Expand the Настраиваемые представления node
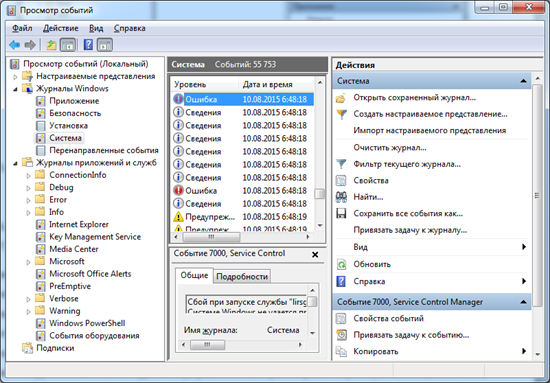This screenshot has width=550, height=383. pyautogui.click(x=15, y=77)
